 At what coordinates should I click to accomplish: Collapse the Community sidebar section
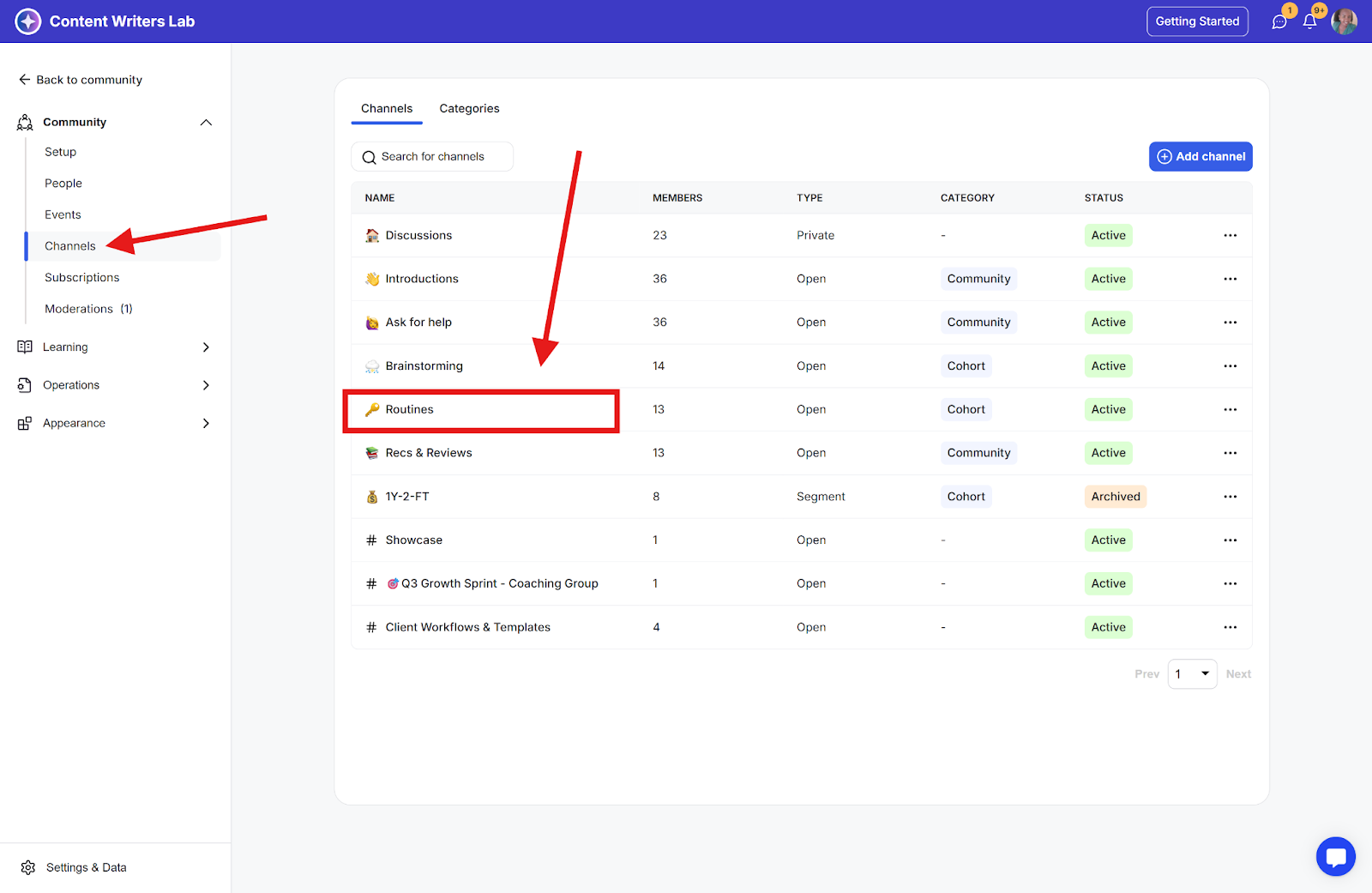pyautogui.click(x=206, y=123)
